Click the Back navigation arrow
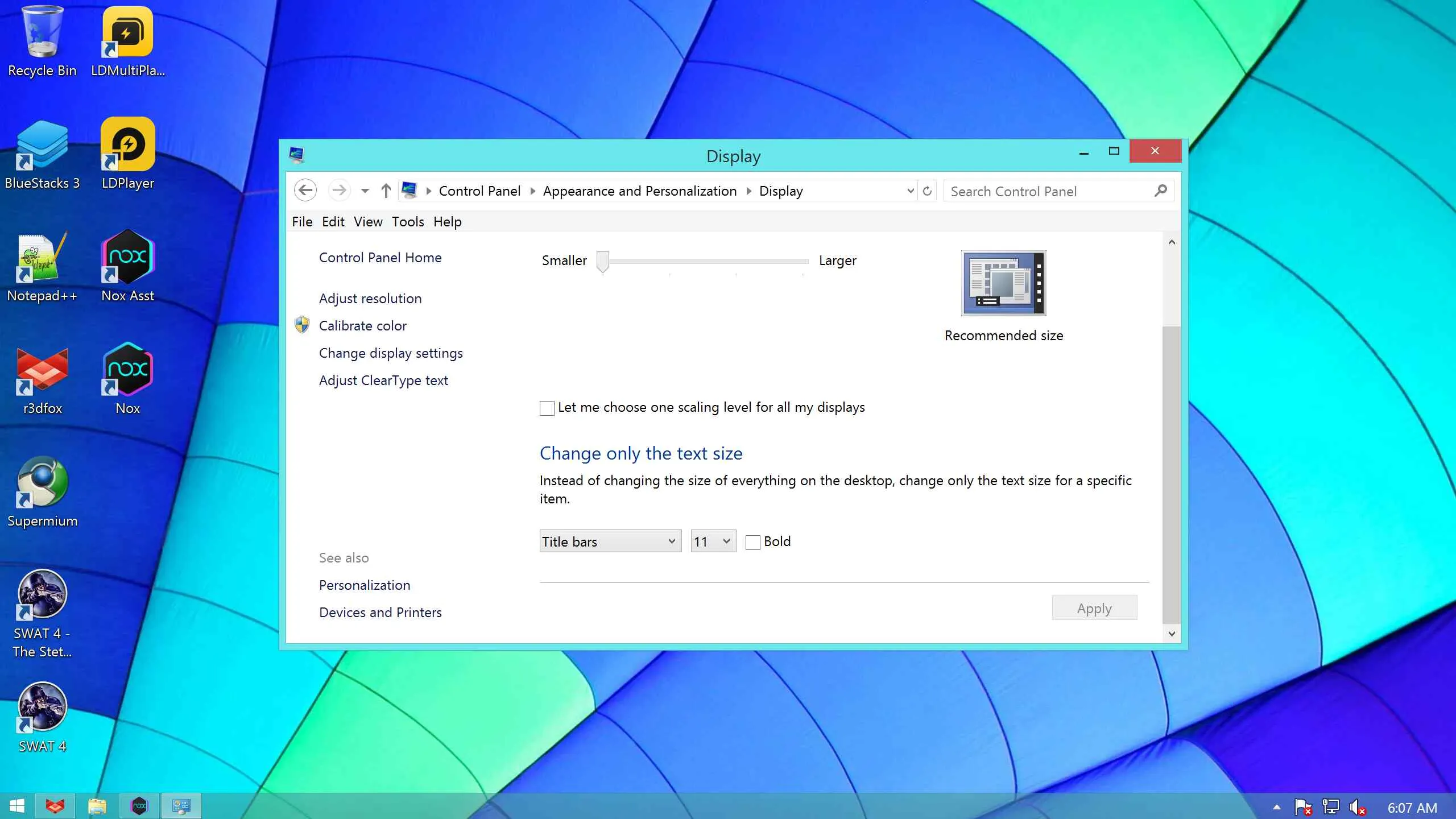The width and height of the screenshot is (1456, 819). [305, 191]
